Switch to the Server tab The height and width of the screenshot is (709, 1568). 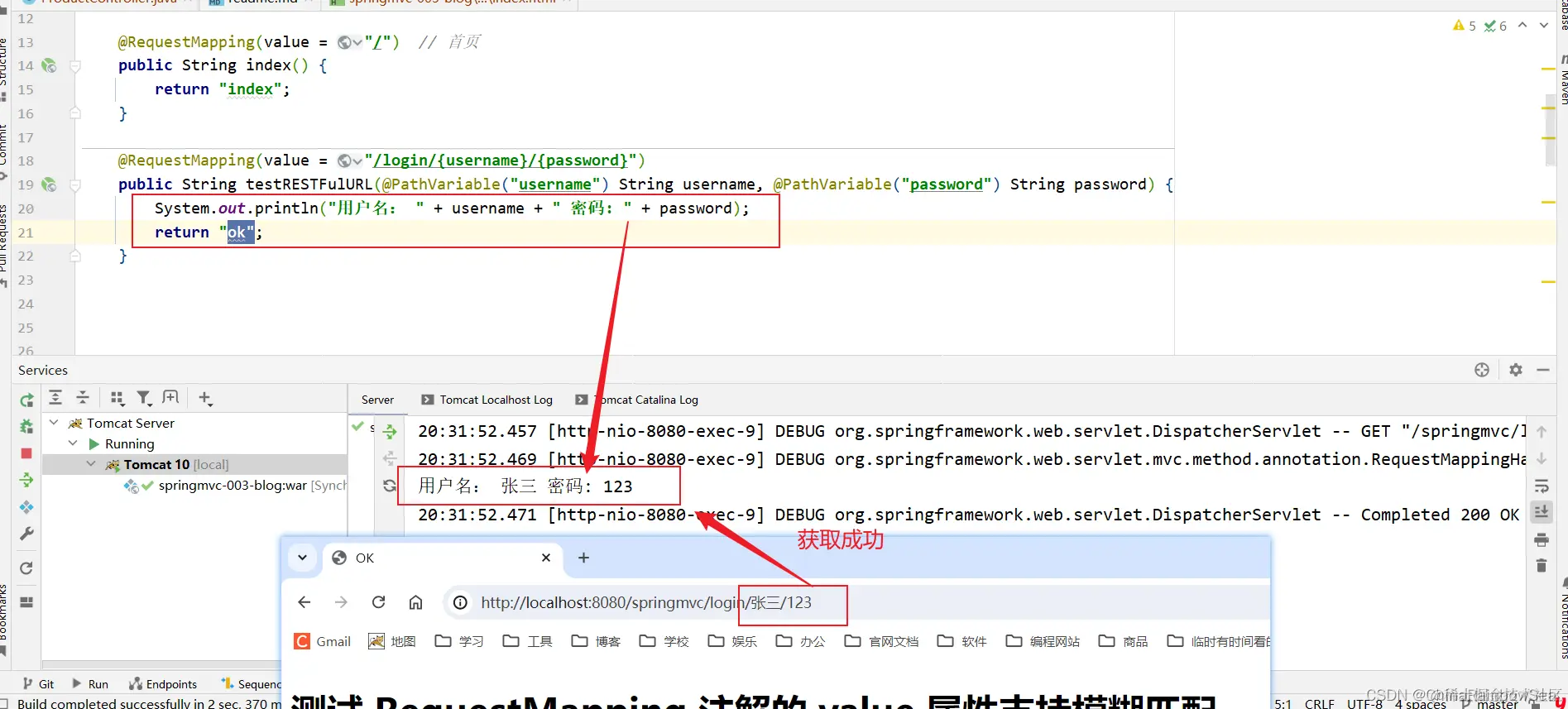377,400
